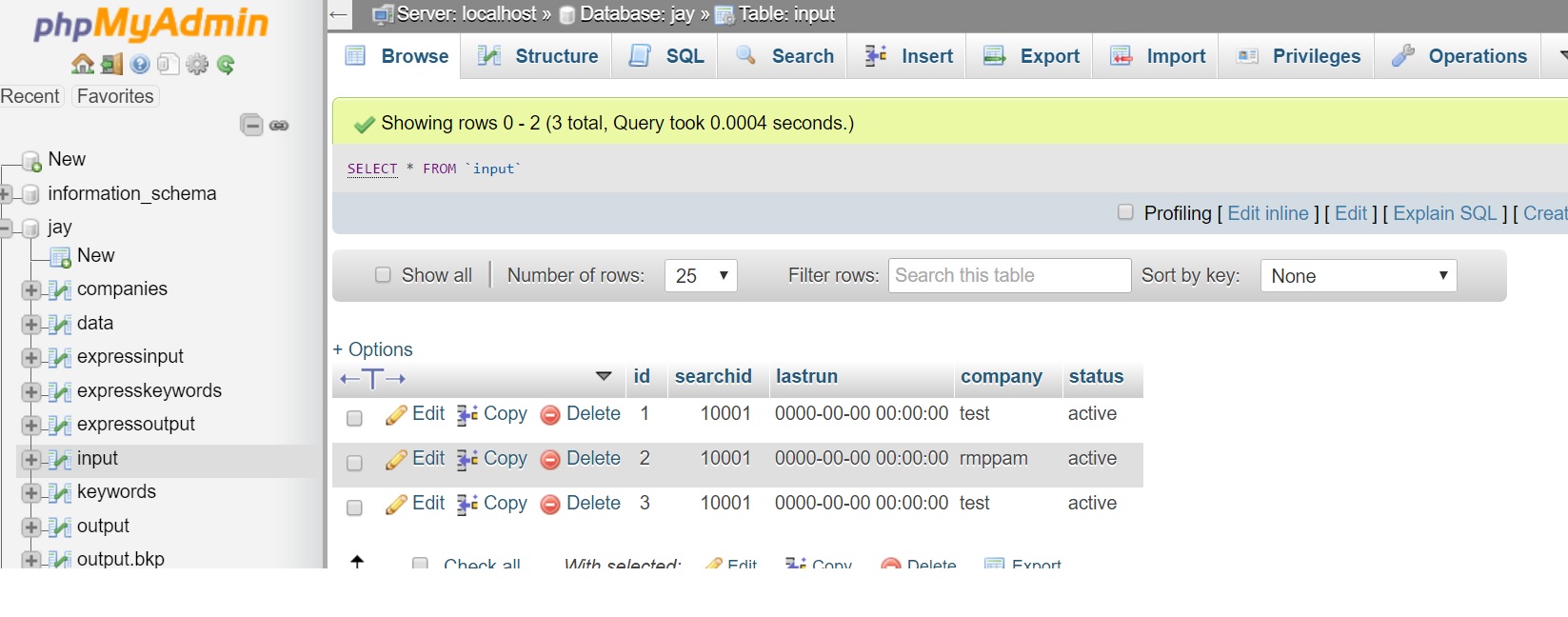The width and height of the screenshot is (1568, 617).
Task: Open the column options triangle dropdown
Action: pos(604,376)
